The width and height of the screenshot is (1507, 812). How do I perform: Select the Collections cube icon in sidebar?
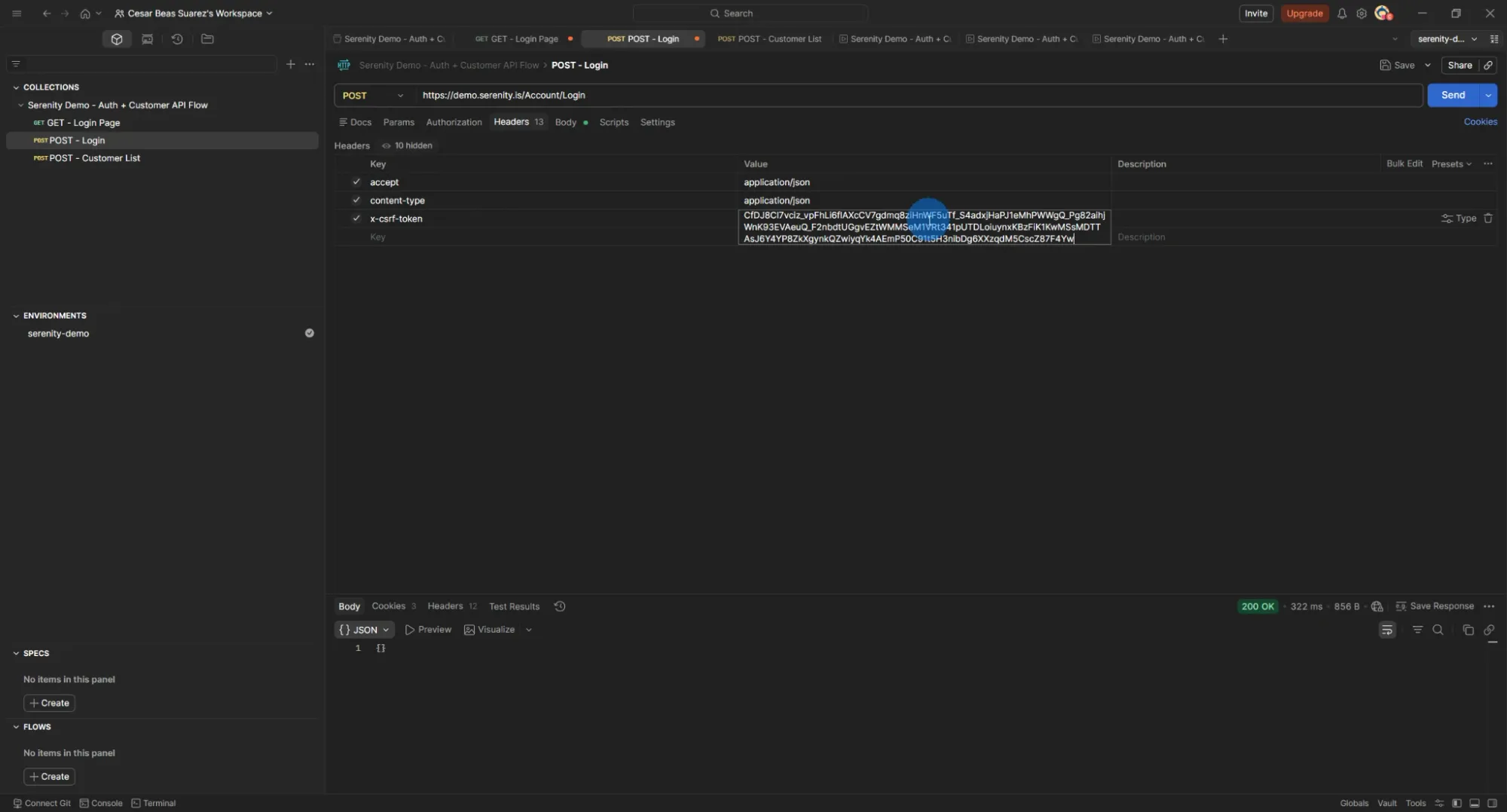(117, 38)
